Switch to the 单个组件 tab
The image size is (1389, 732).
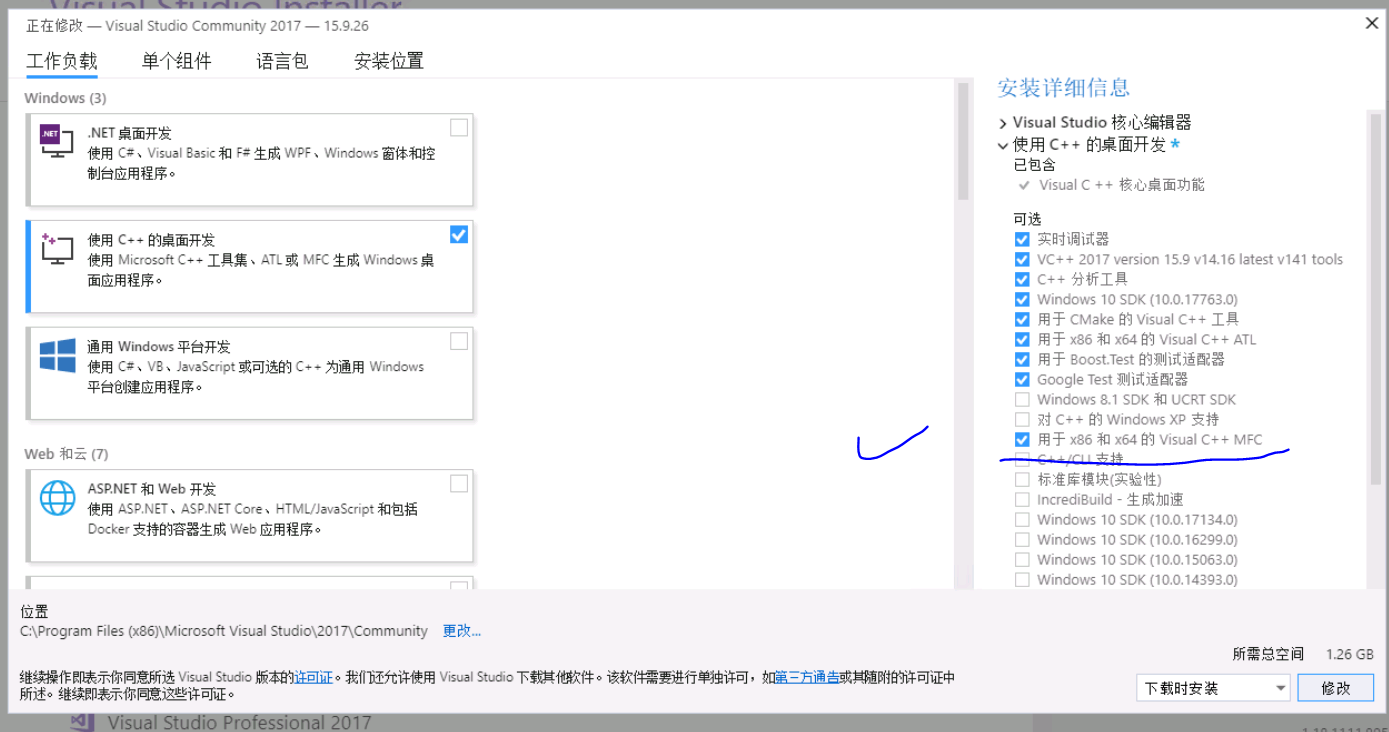tap(177, 61)
